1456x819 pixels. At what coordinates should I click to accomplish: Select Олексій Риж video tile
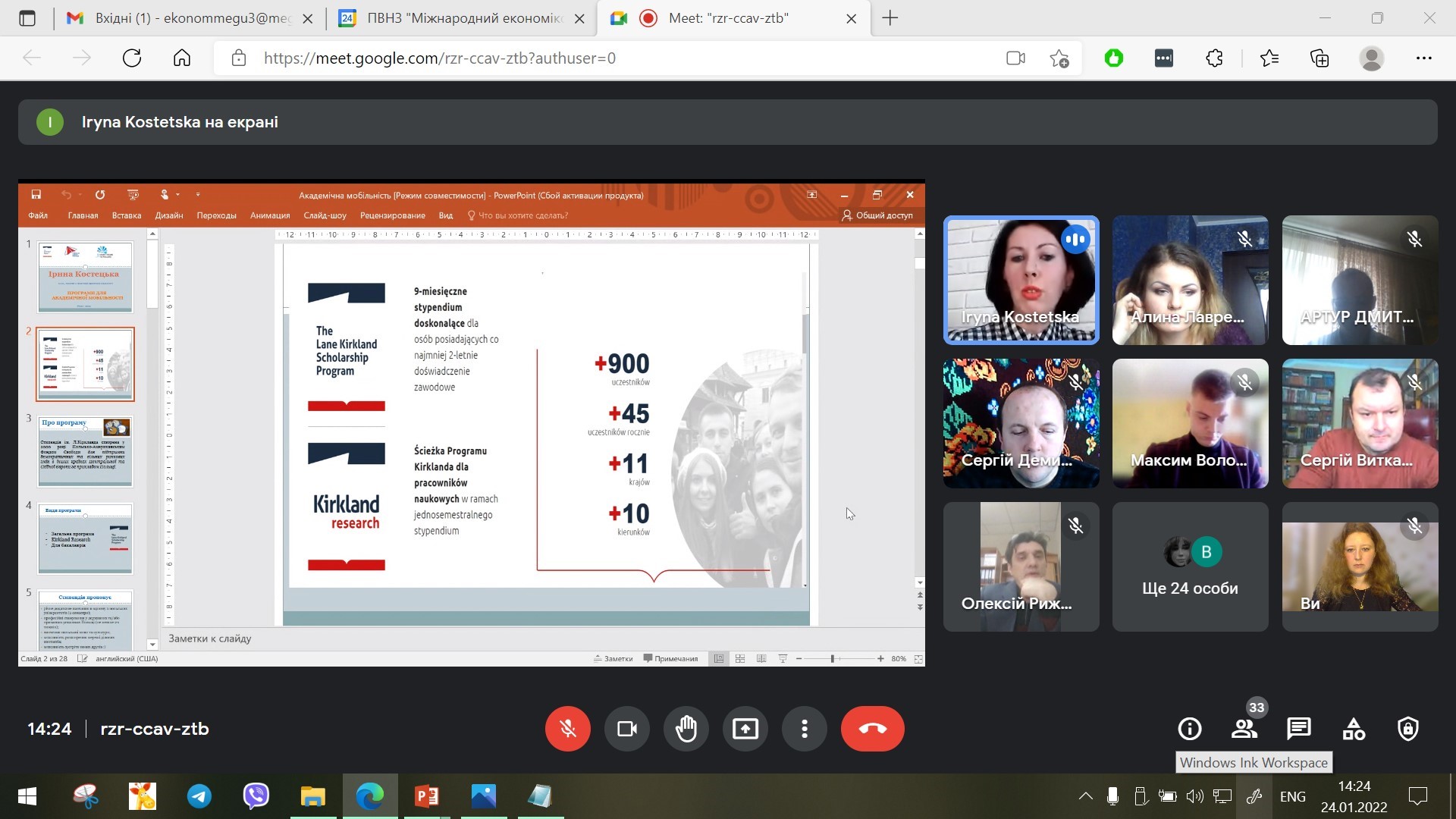(x=1021, y=566)
